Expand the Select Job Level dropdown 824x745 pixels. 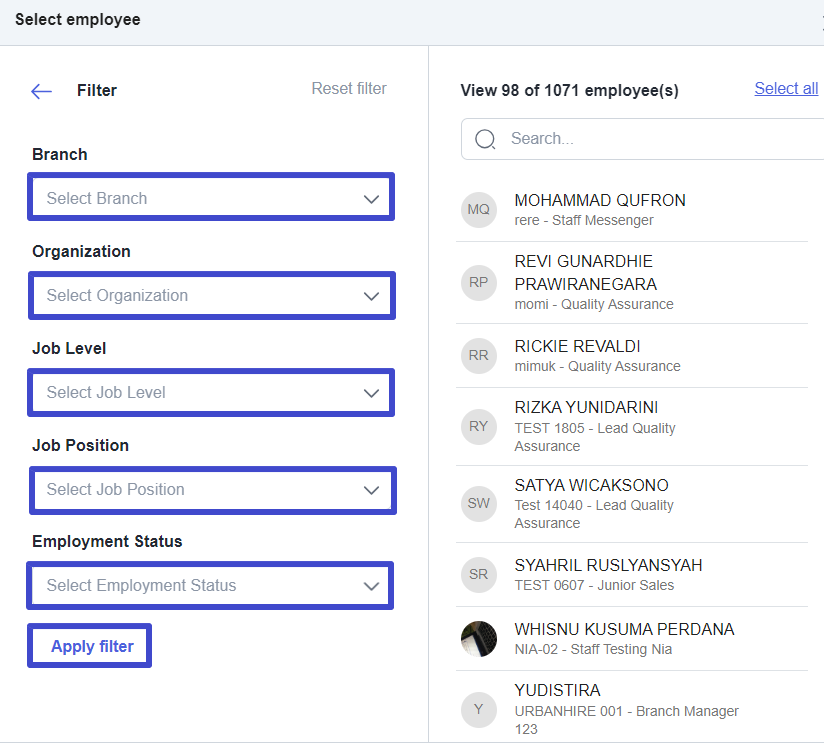coord(211,392)
